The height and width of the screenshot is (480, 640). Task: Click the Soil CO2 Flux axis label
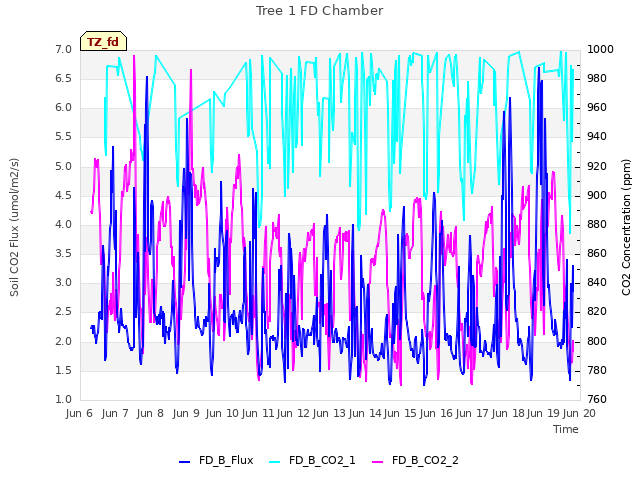pos(14,227)
